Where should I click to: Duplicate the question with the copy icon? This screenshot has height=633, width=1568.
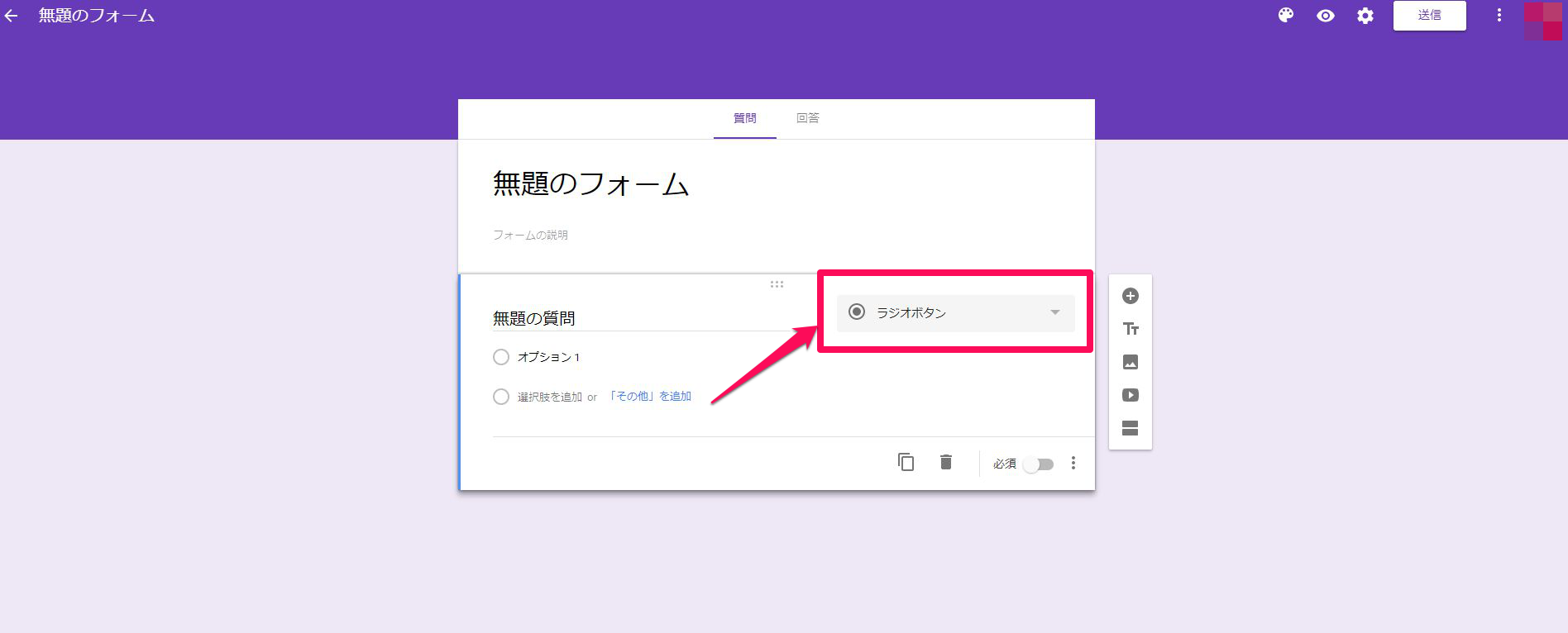[x=906, y=462]
